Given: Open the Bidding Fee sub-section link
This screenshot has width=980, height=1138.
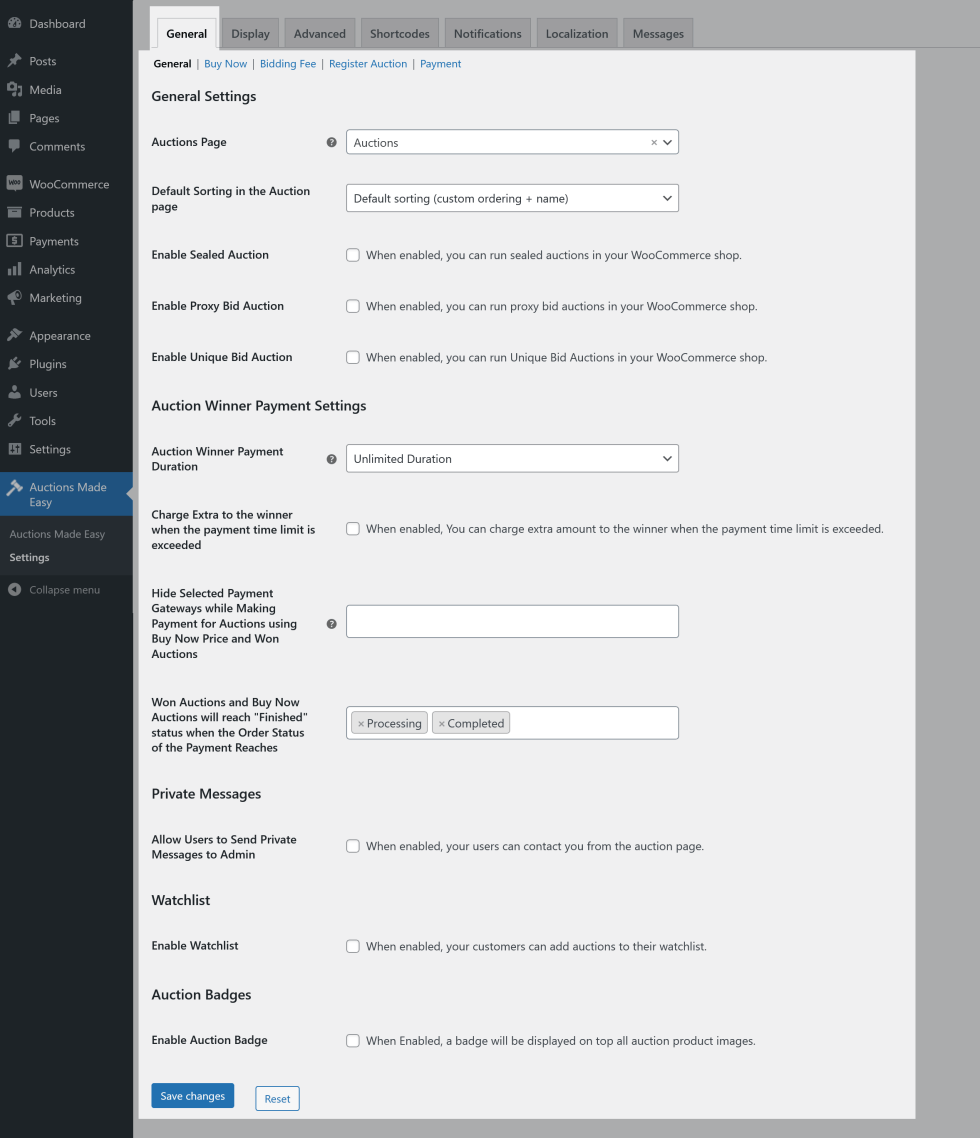Looking at the screenshot, I should [x=288, y=64].
